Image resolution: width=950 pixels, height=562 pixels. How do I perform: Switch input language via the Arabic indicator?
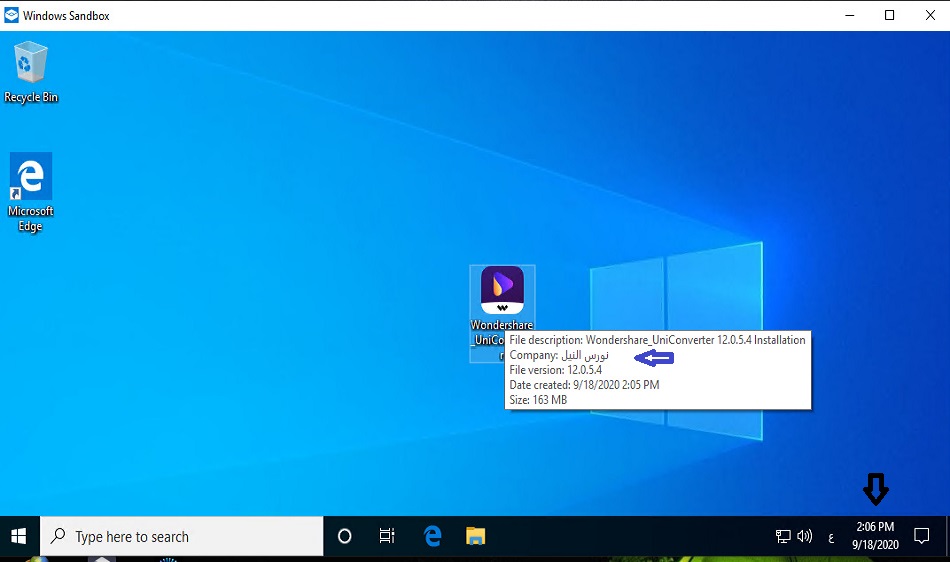pos(830,538)
